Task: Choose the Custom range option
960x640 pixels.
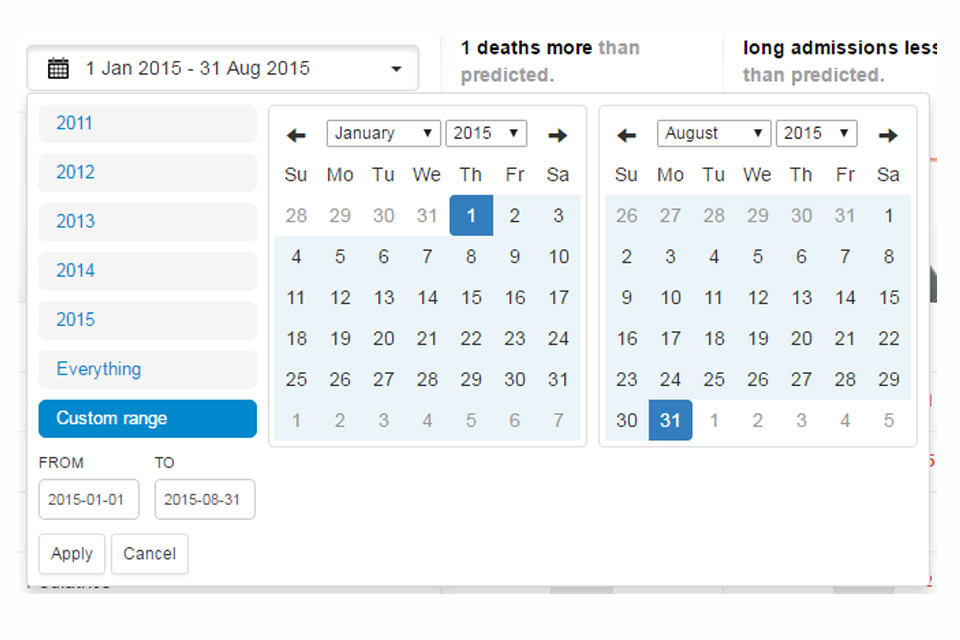Action: [x=148, y=419]
